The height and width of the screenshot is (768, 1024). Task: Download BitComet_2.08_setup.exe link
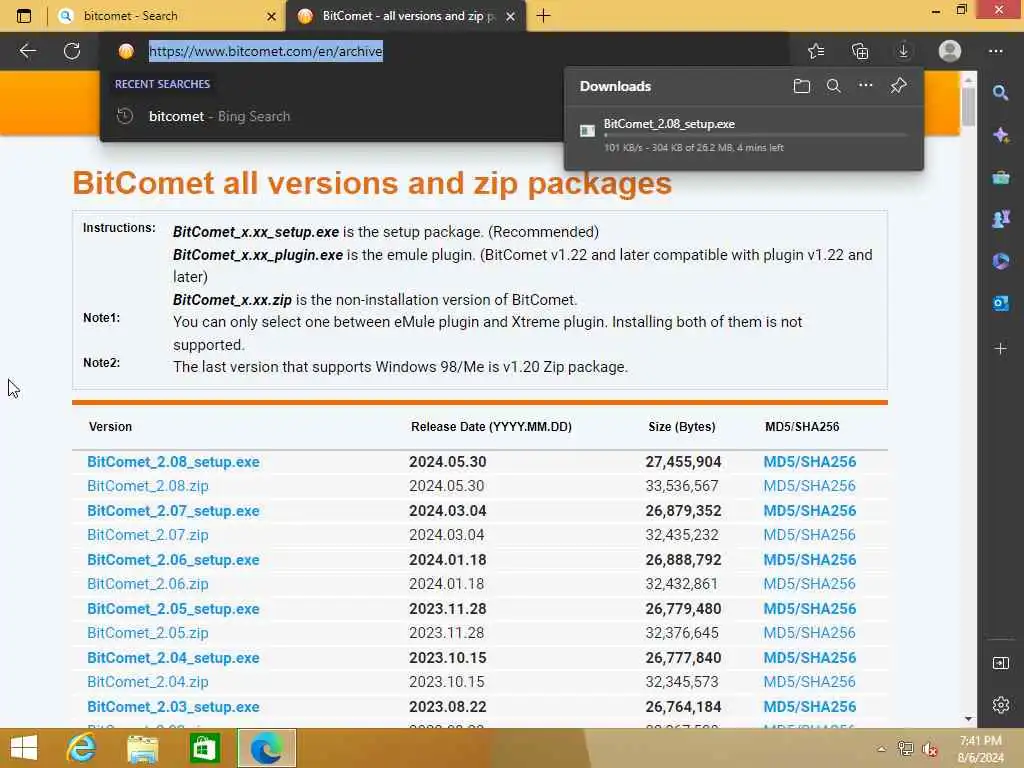click(173, 462)
